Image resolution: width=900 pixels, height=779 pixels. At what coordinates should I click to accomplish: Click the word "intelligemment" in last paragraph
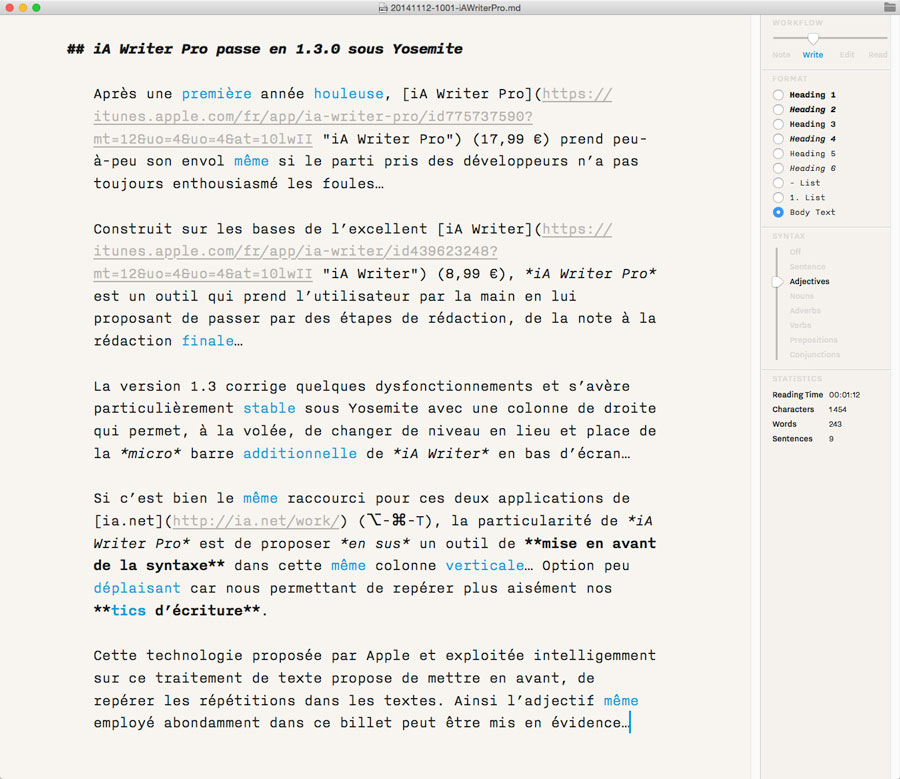tap(595, 656)
